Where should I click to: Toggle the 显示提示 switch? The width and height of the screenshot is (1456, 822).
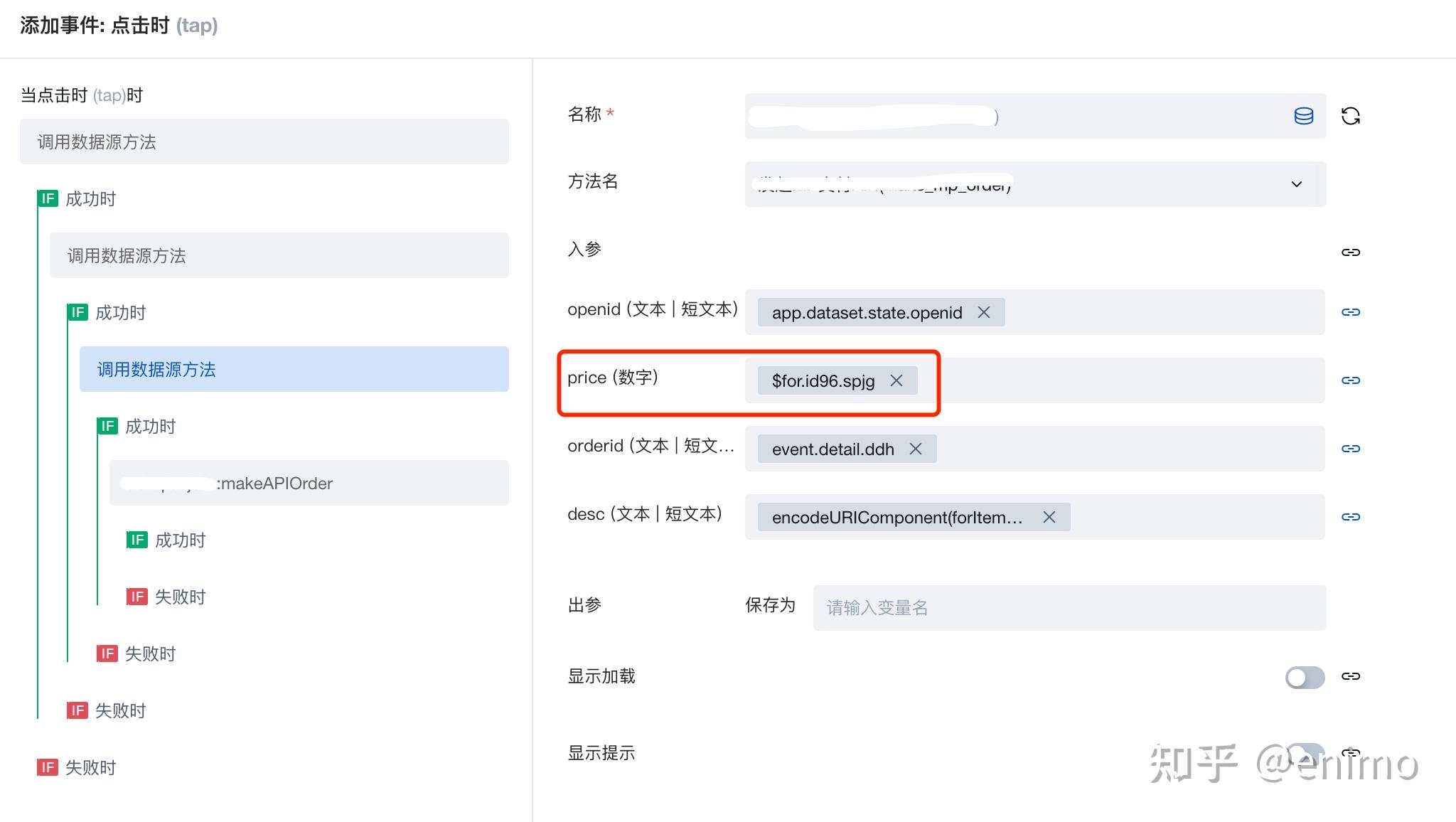coord(1304,754)
